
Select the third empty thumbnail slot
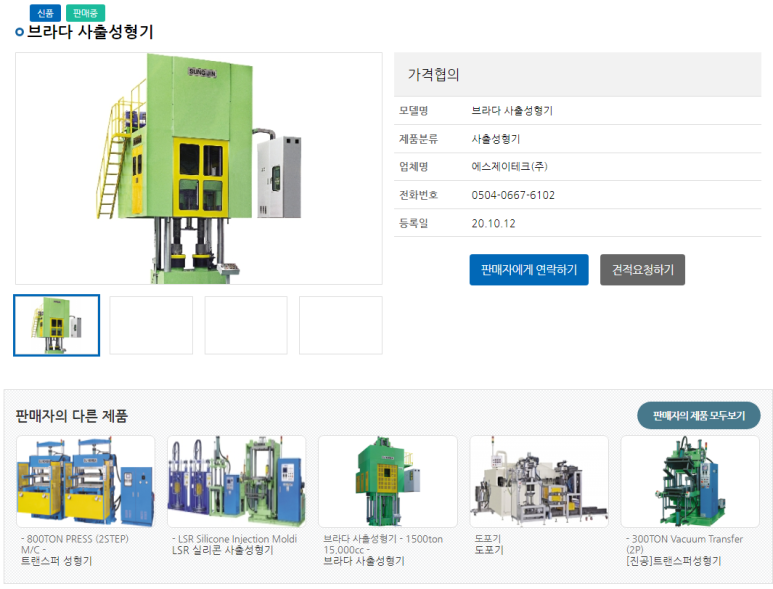(246, 325)
